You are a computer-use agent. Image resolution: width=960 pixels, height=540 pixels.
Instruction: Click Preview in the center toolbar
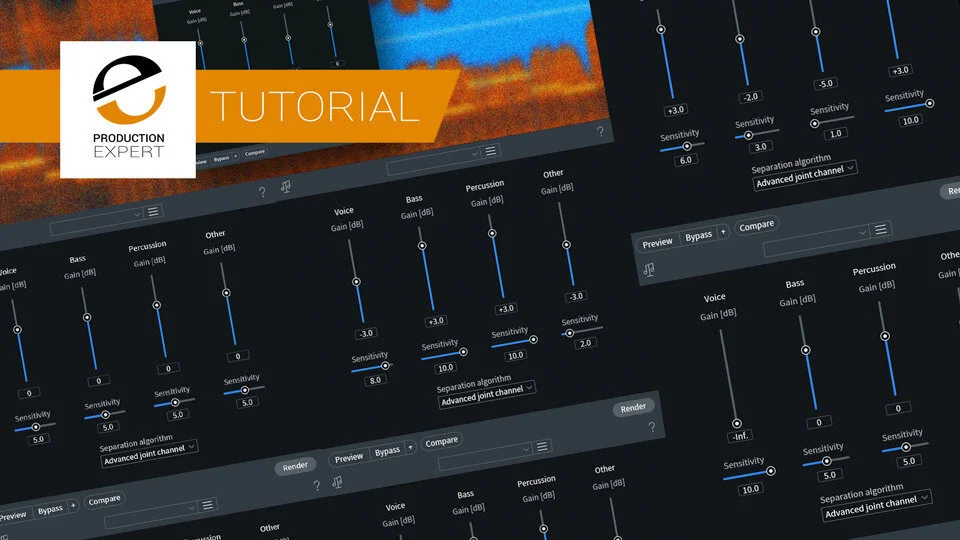point(348,458)
